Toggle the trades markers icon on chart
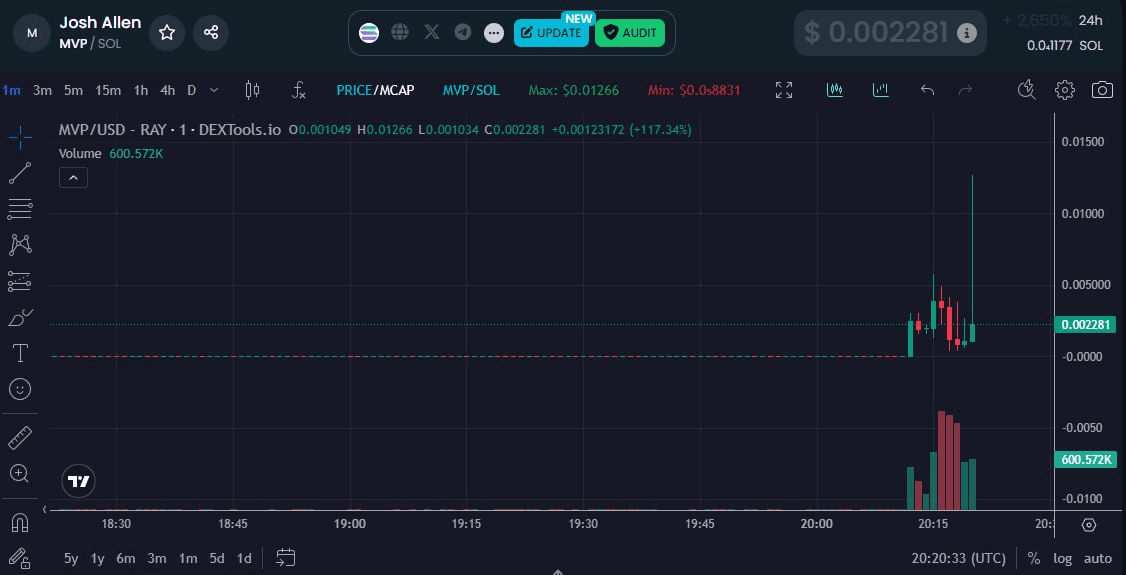 tap(834, 90)
